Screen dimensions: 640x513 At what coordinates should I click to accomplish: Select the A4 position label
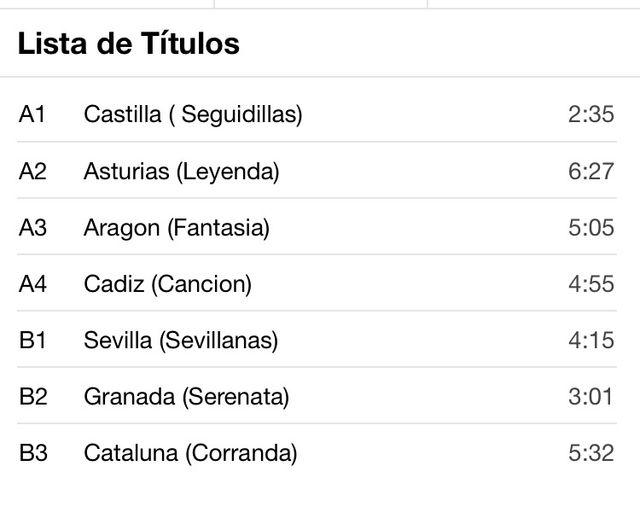33,284
